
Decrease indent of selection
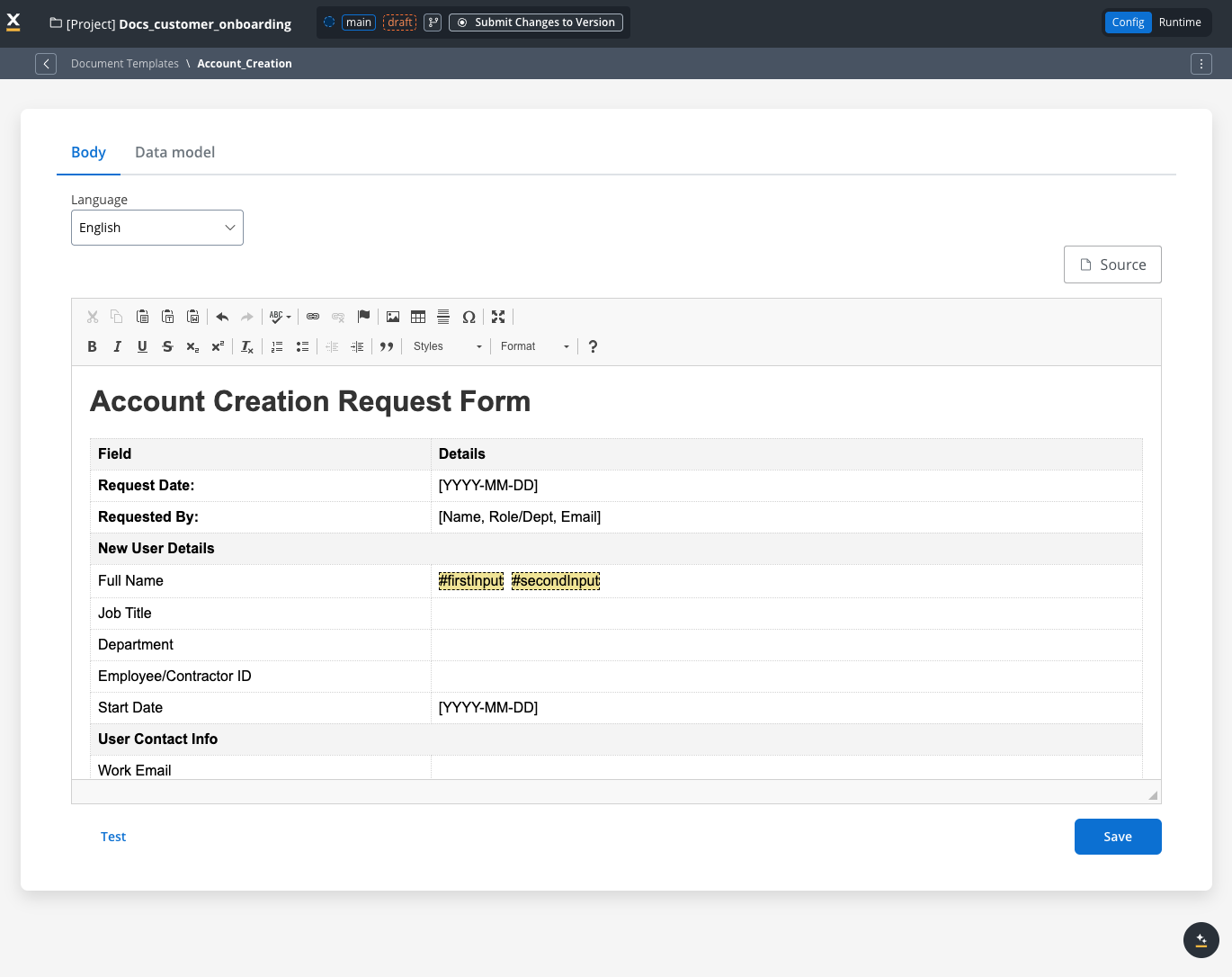[332, 346]
